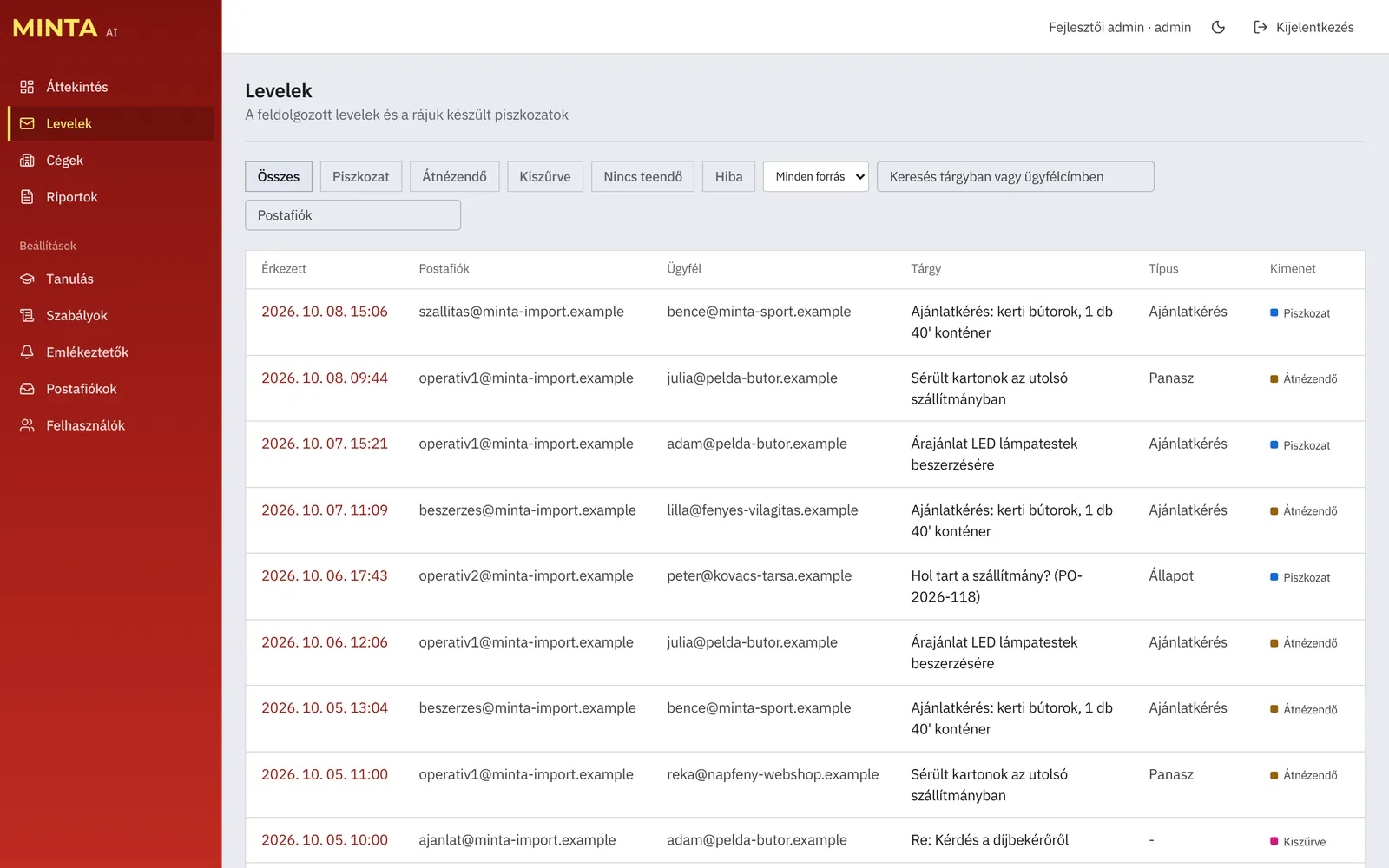Click the Postafiókok inbox icon
The height and width of the screenshot is (868, 1389).
click(27, 389)
